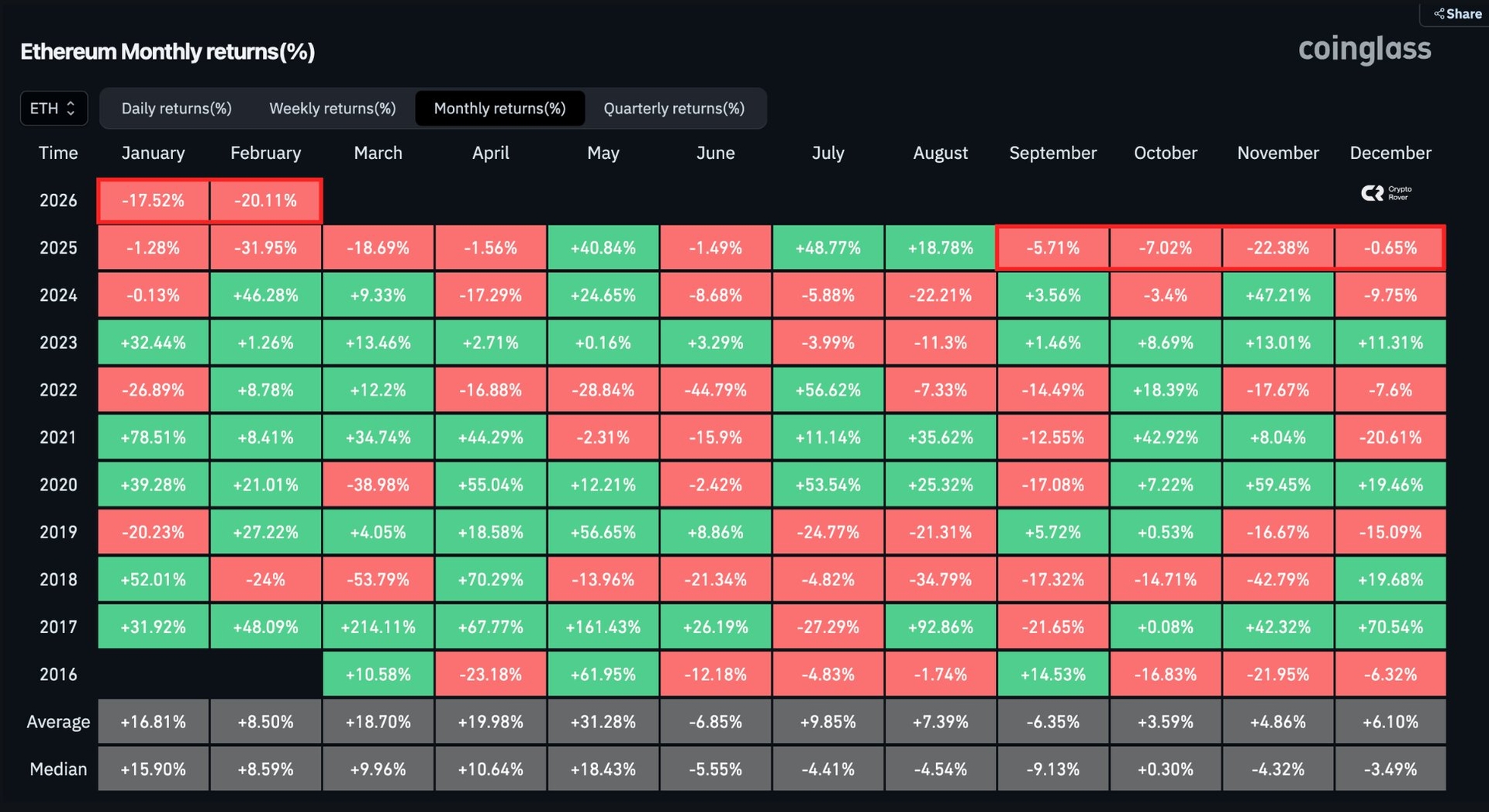The image size is (1489, 812).
Task: Click the December column header
Action: (1390, 153)
